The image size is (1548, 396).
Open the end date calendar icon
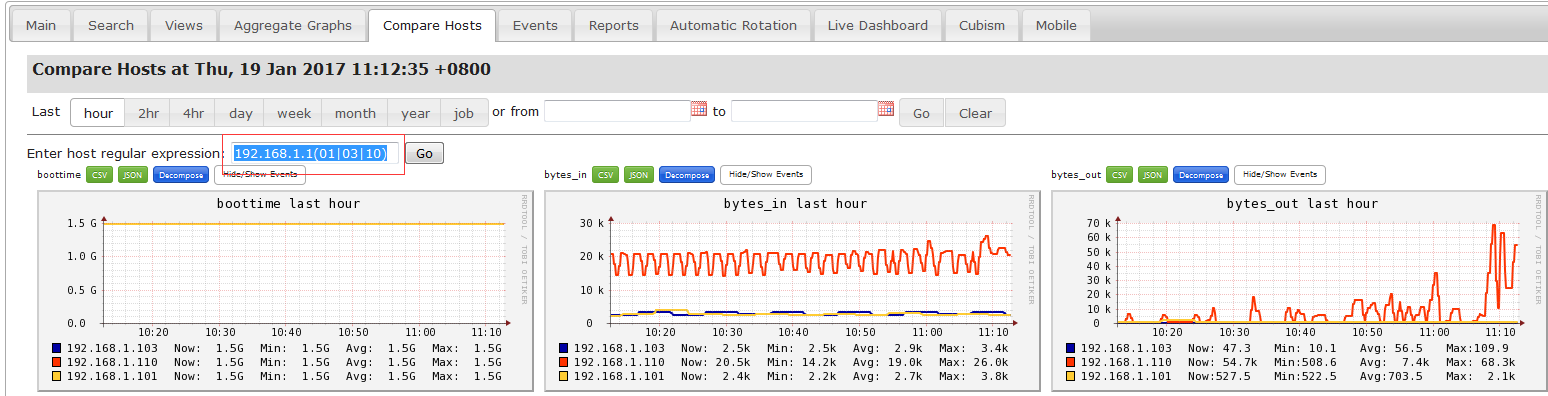coord(886,109)
